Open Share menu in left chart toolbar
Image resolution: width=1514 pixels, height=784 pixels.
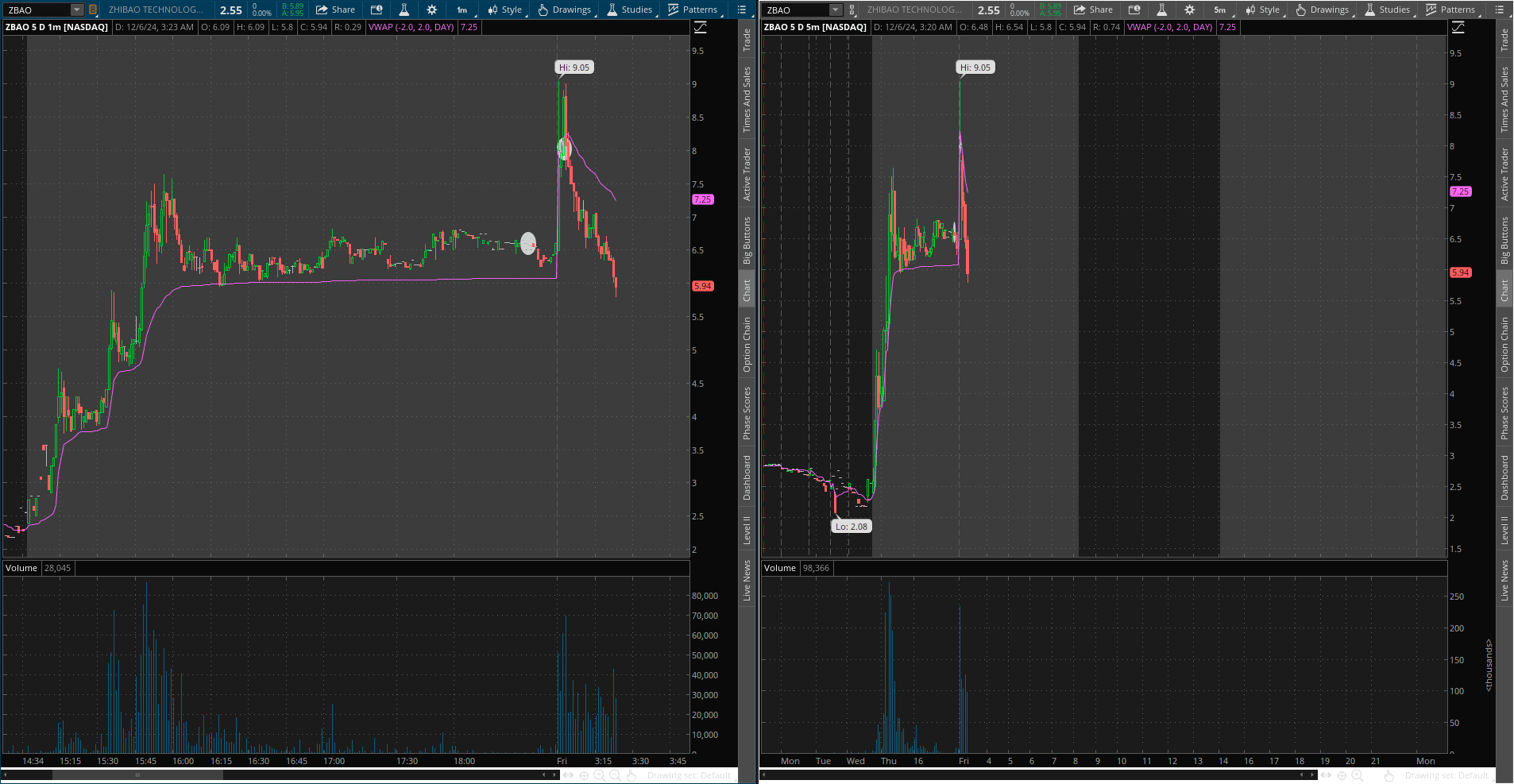335,10
